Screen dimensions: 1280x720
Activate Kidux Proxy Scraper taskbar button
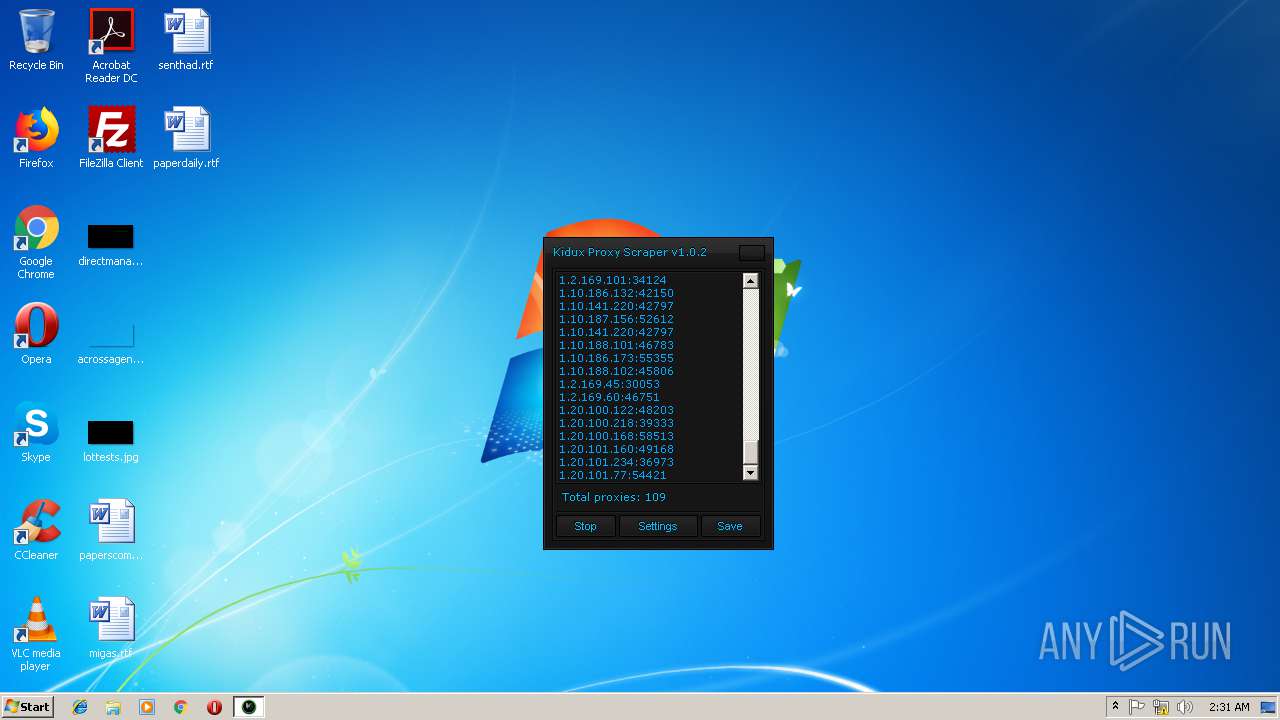pyautogui.click(x=249, y=707)
